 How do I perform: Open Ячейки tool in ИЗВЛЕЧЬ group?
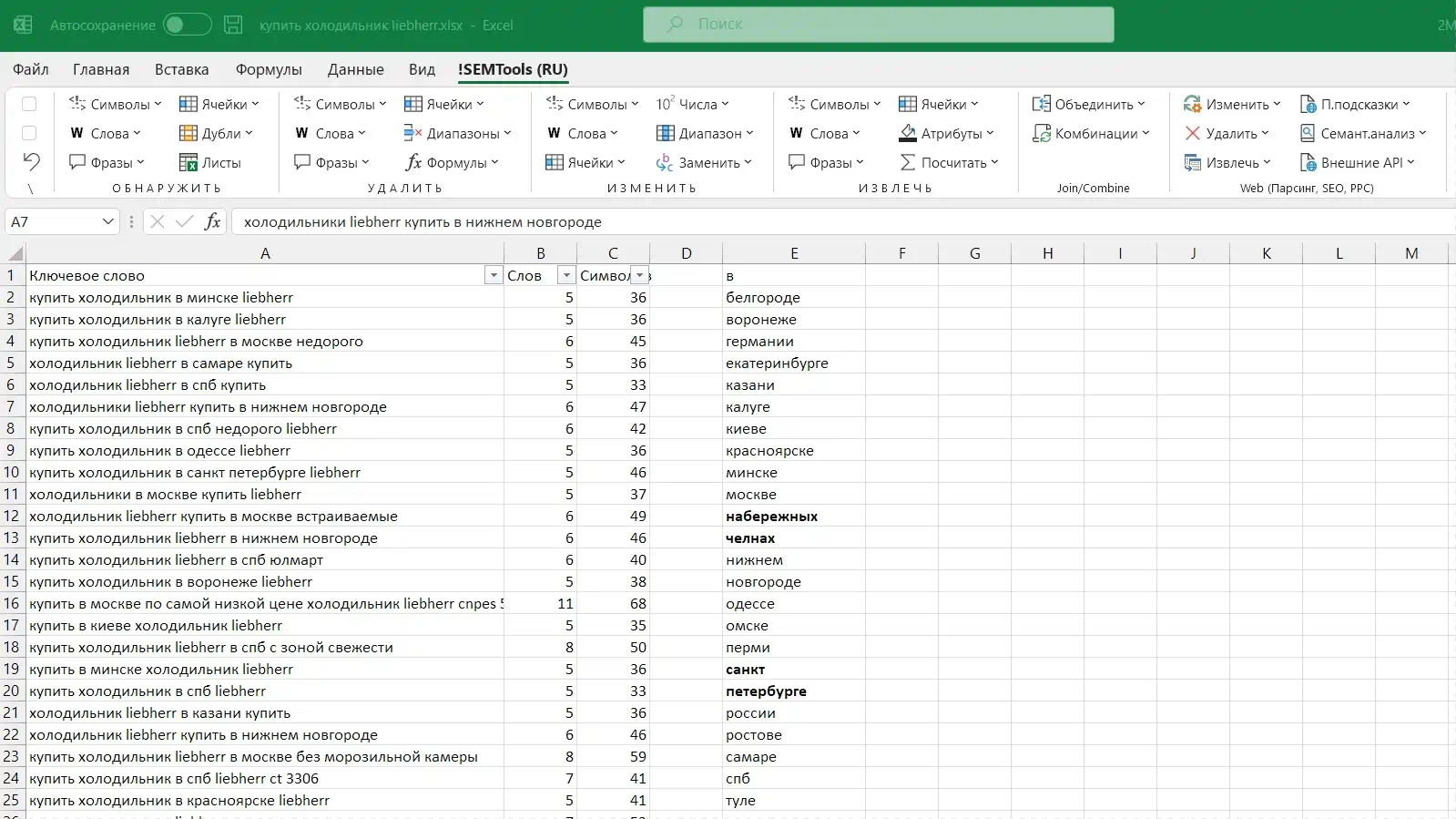coord(939,104)
